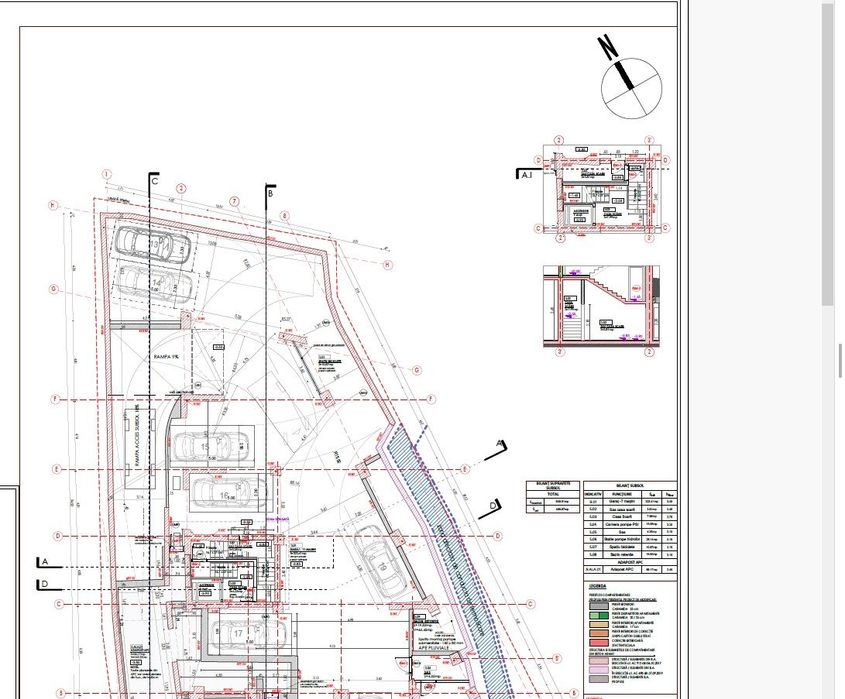Click grid axis bubble 1

(107, 175)
